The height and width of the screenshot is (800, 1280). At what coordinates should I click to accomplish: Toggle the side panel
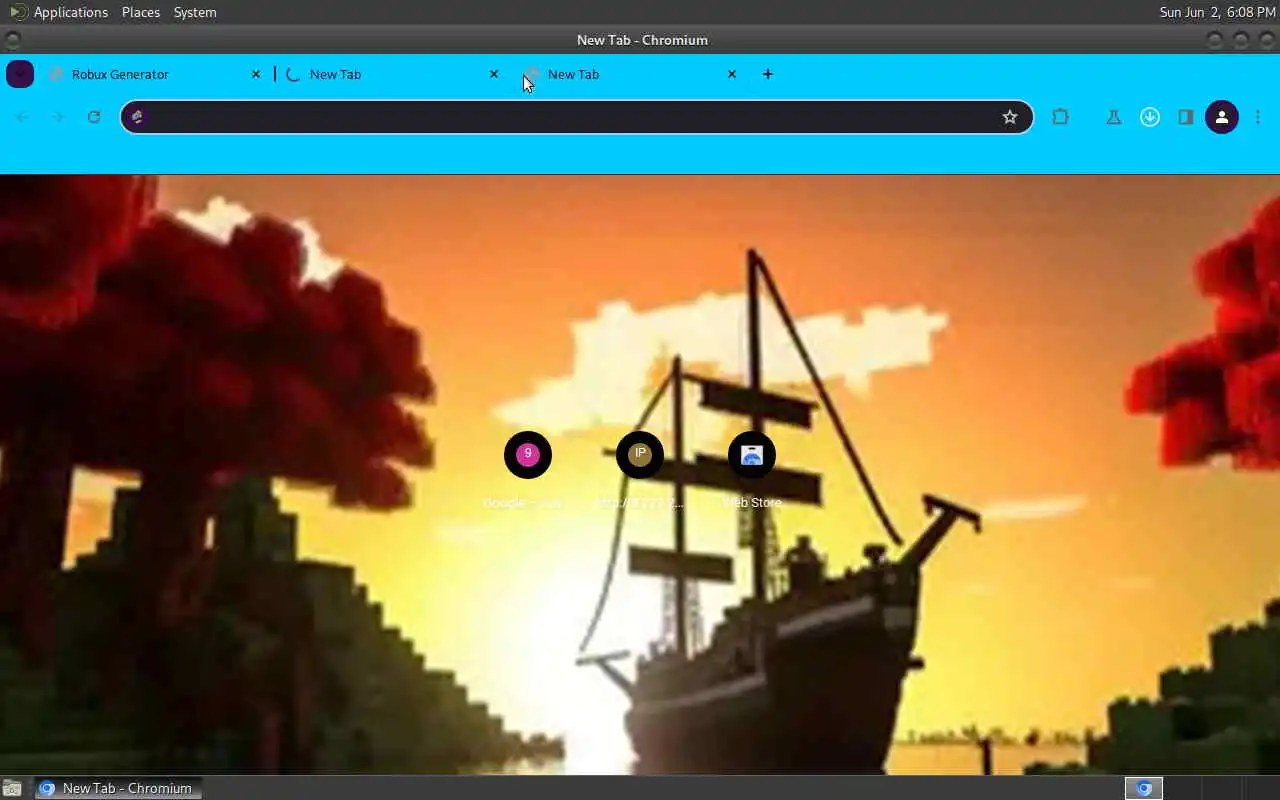click(1186, 117)
